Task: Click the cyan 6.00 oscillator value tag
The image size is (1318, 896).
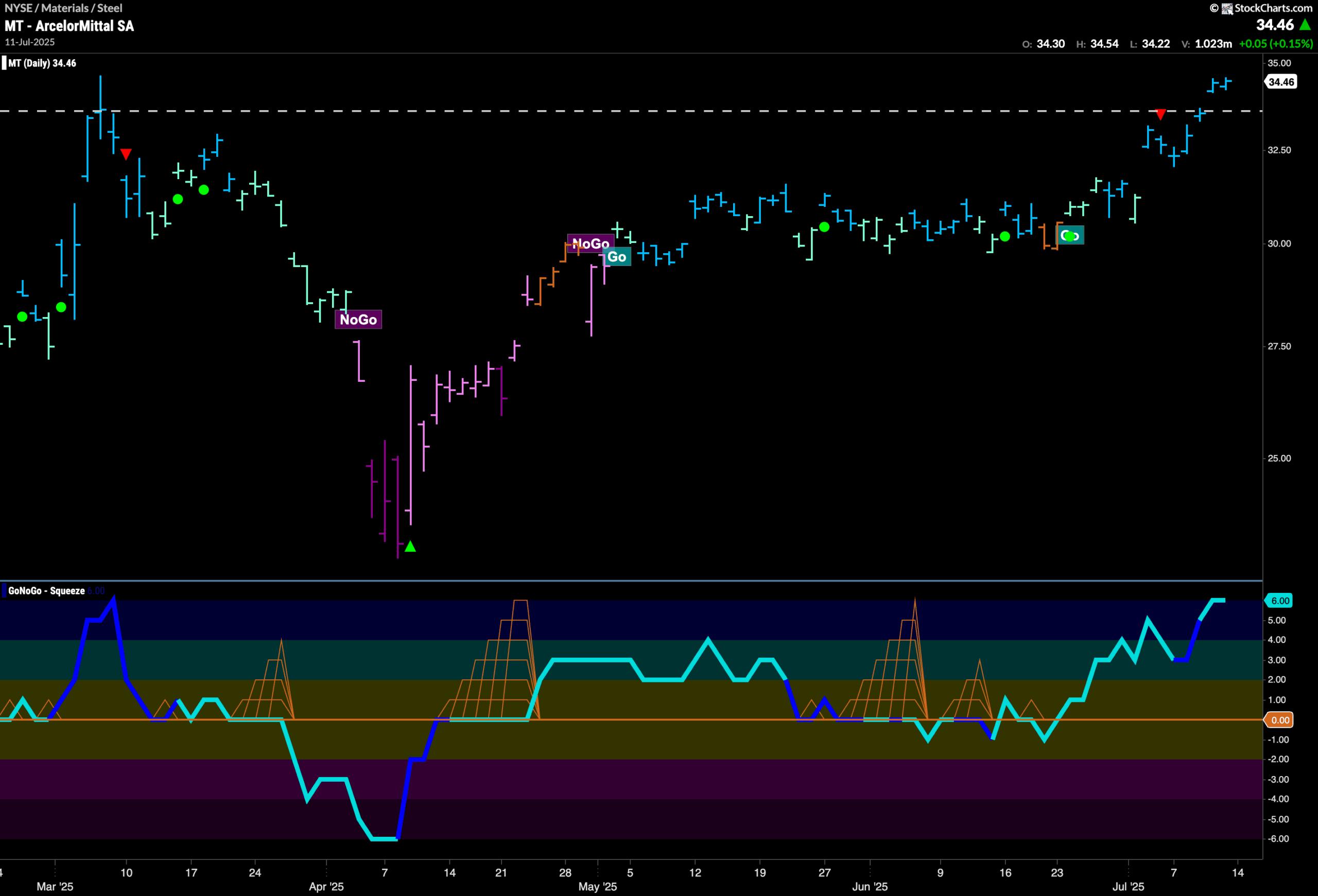Action: point(1279,601)
